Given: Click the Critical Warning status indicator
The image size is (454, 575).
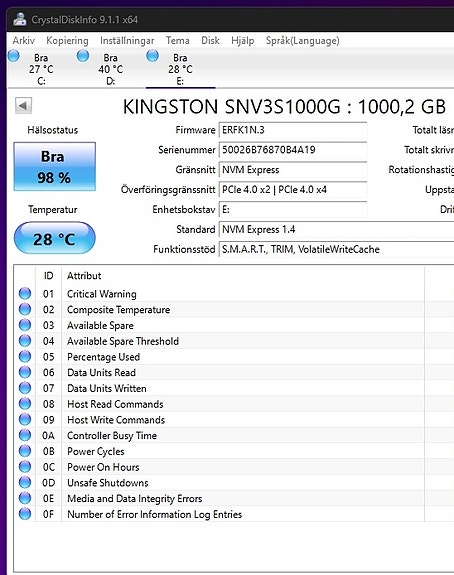Looking at the screenshot, I should click(25, 293).
